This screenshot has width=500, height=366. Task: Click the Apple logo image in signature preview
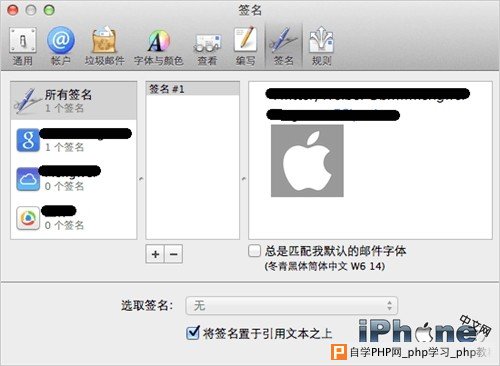(307, 161)
